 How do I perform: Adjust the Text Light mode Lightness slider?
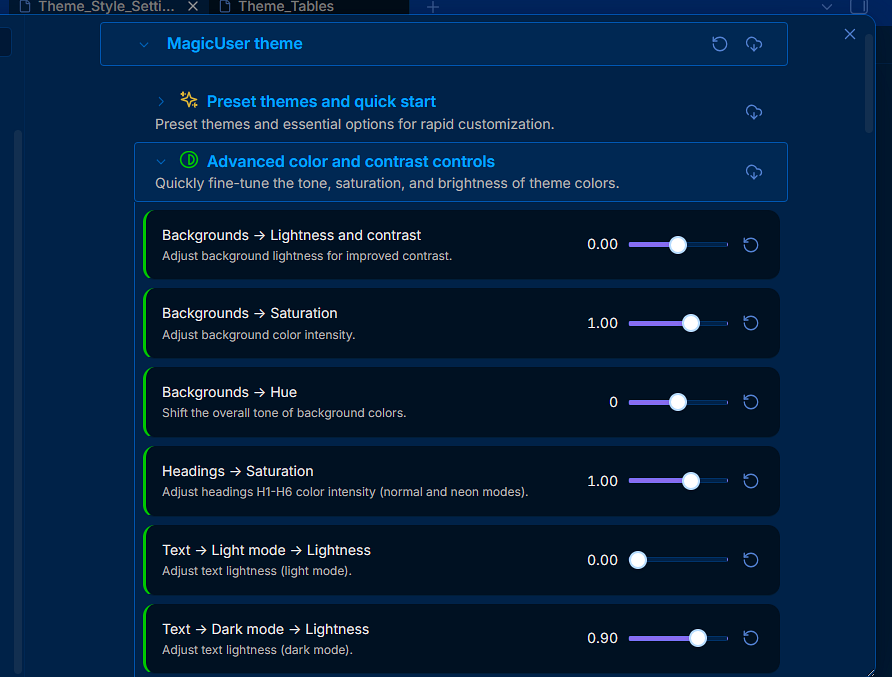coord(678,560)
